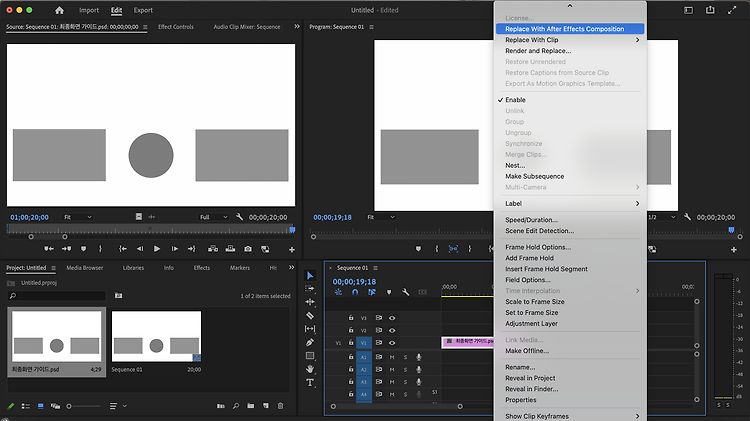Select the Selection arrow tool
This screenshot has height=421, width=750.
(x=310, y=275)
